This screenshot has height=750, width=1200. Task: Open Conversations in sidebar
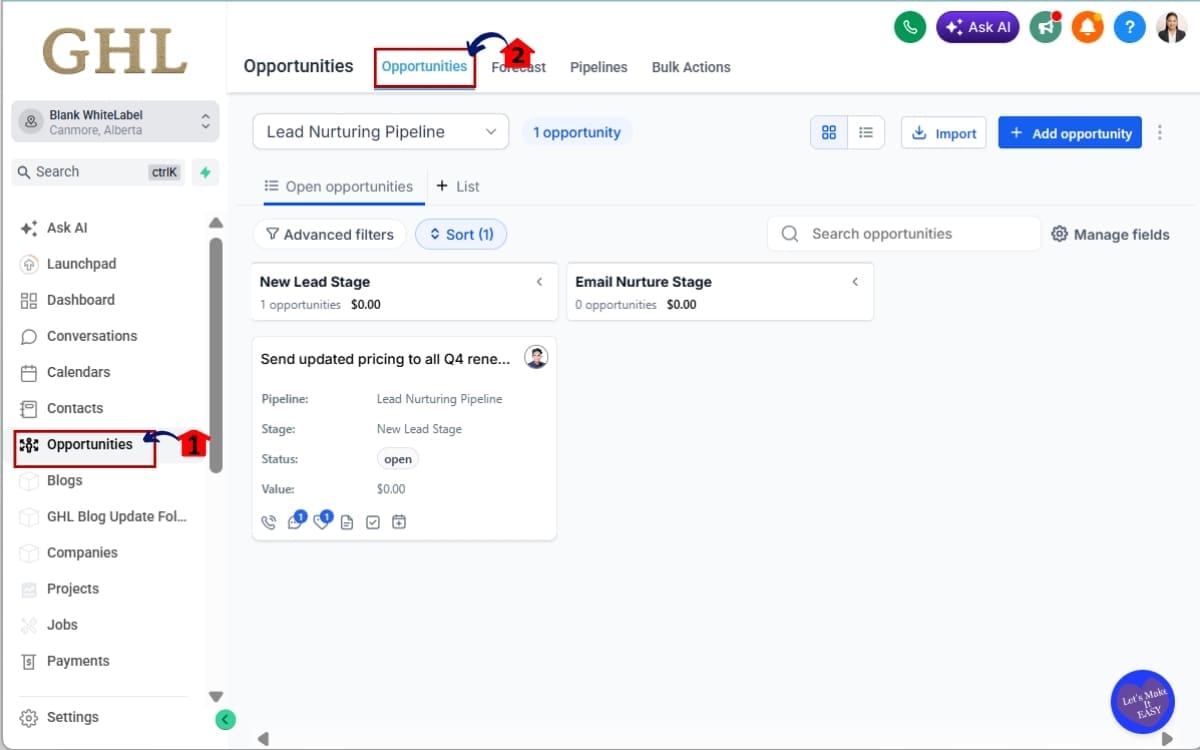92,336
